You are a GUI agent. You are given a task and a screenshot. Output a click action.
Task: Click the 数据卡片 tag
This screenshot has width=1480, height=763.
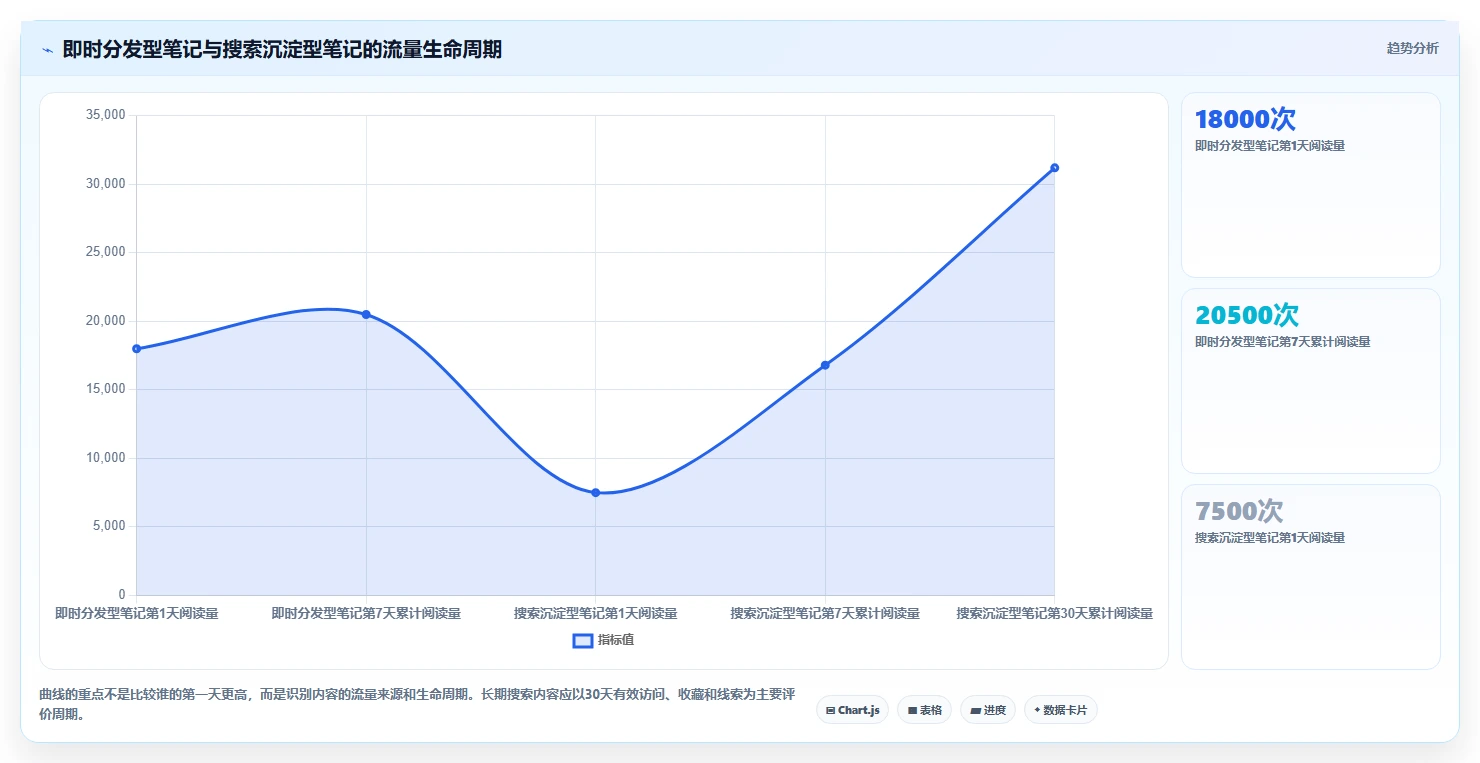[1061, 710]
